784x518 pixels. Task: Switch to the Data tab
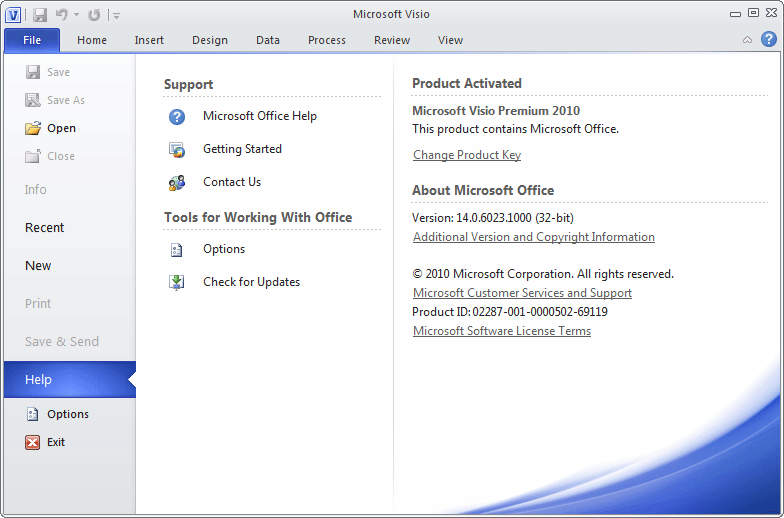click(x=268, y=40)
